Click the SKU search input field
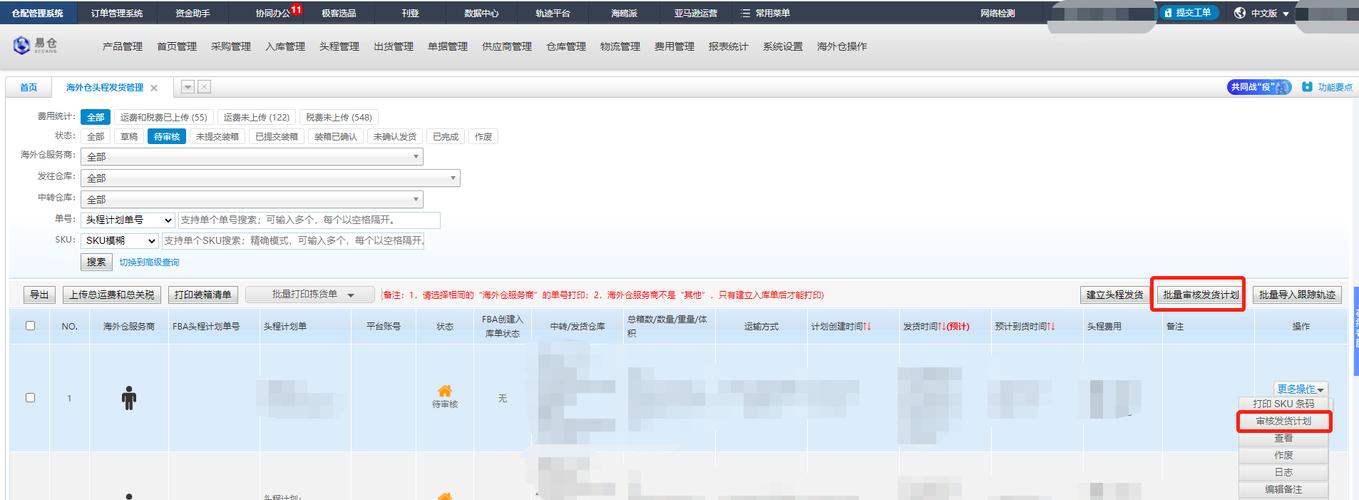This screenshot has height=500, width=1359. (x=293, y=241)
